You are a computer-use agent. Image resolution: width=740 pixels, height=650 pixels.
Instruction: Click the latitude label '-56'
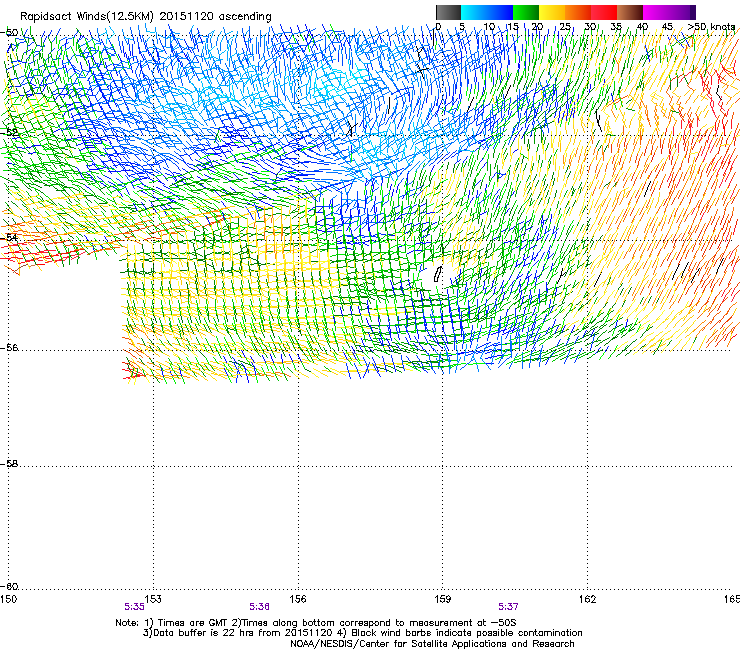pyautogui.click(x=10, y=347)
